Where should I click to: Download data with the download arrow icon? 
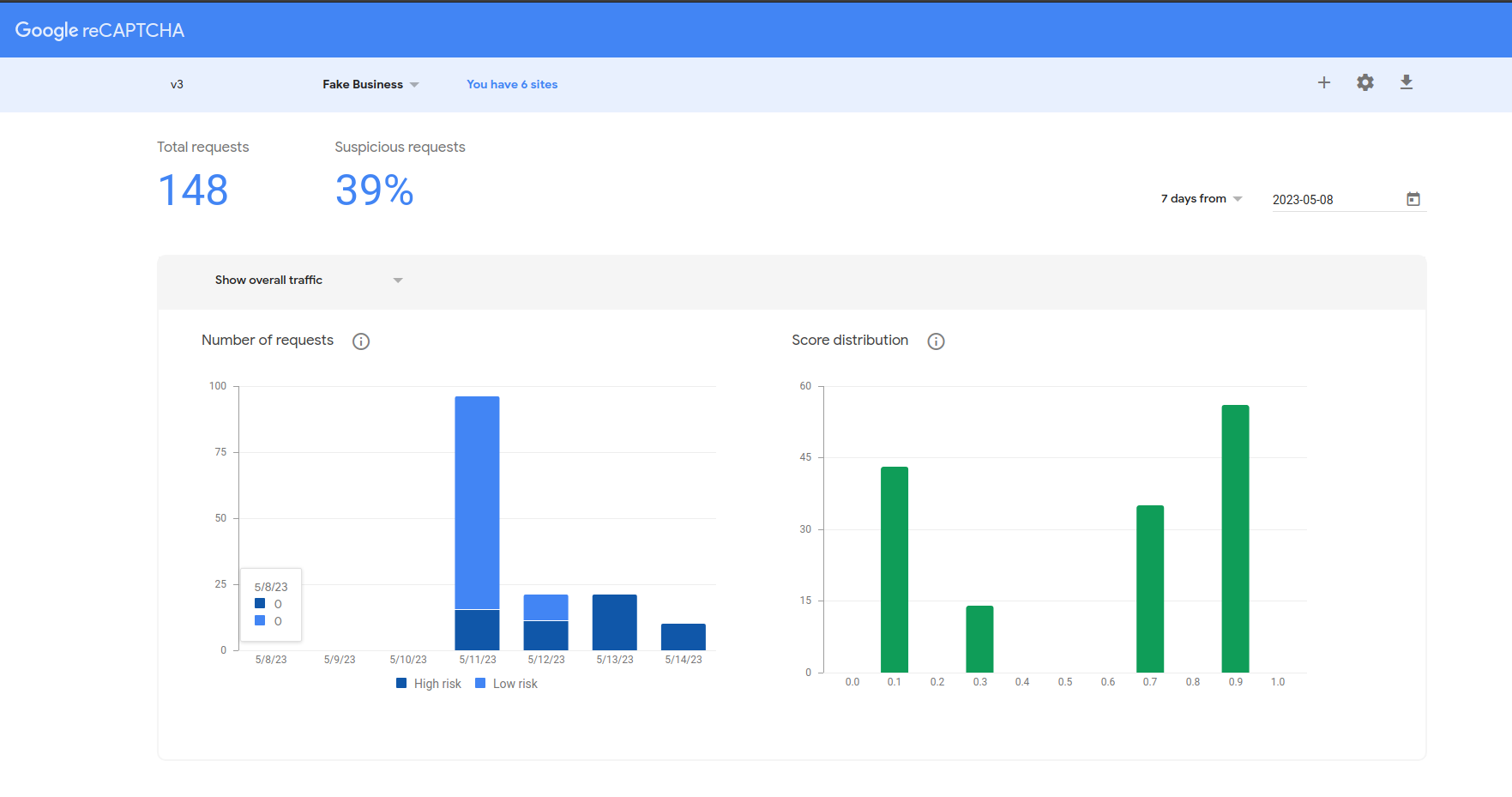point(1407,82)
